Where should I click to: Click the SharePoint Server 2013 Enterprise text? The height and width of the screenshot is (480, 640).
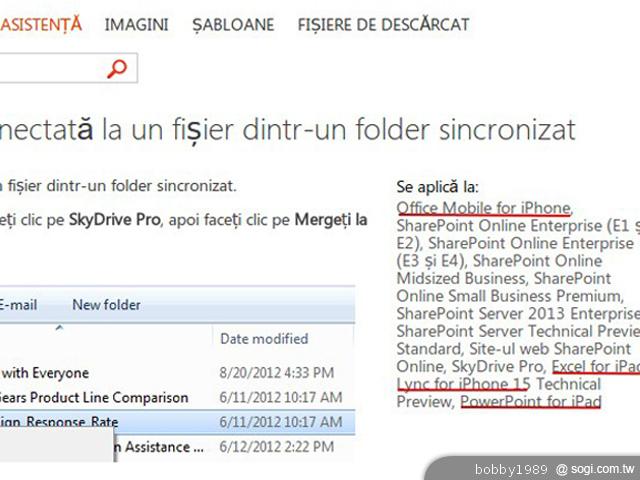click(x=518, y=313)
